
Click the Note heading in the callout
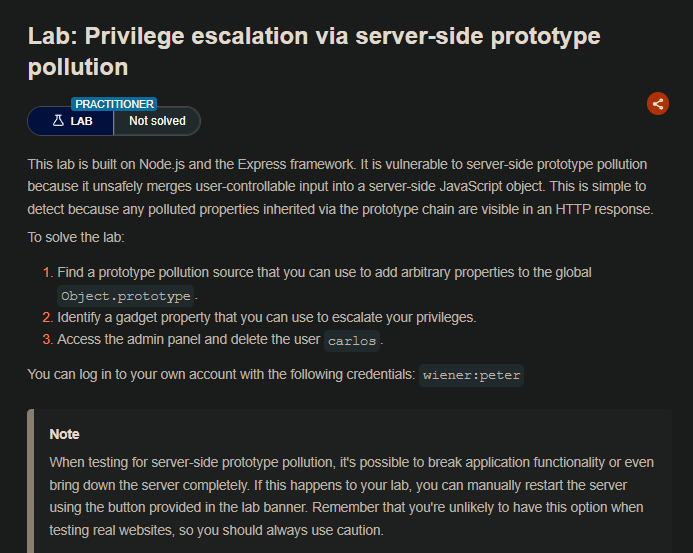click(x=64, y=435)
